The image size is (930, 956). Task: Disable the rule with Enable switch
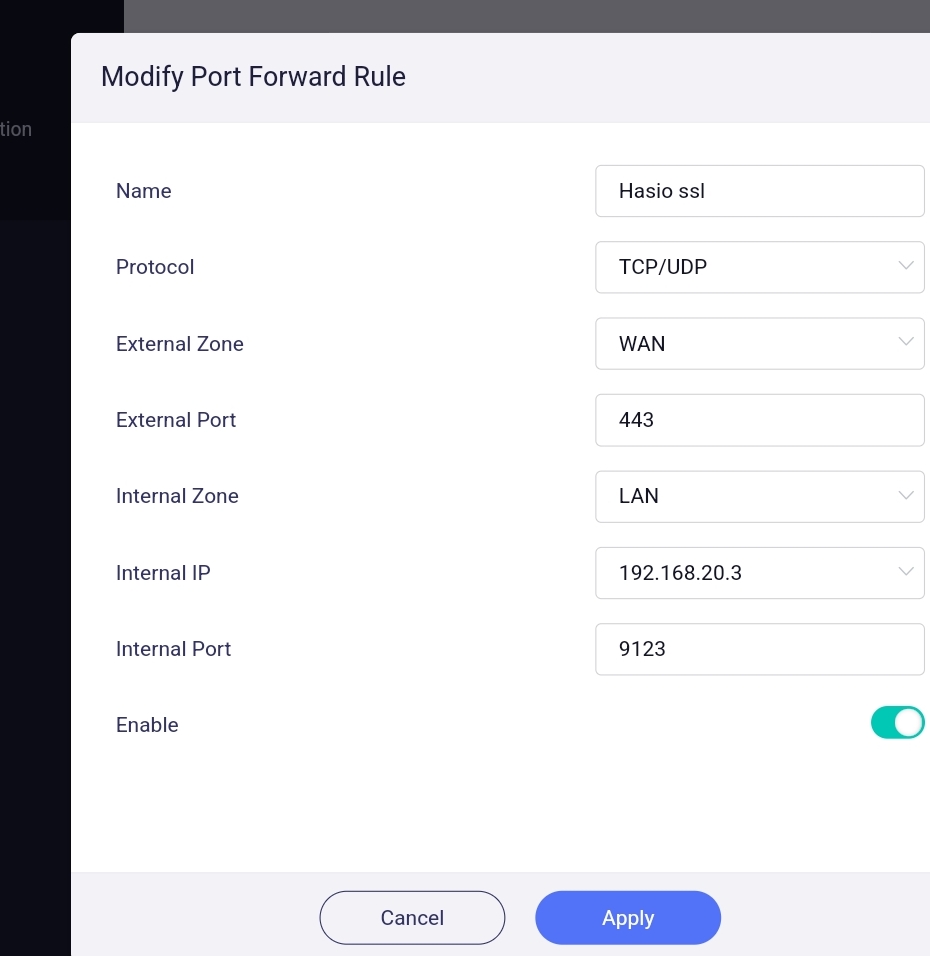(x=897, y=722)
